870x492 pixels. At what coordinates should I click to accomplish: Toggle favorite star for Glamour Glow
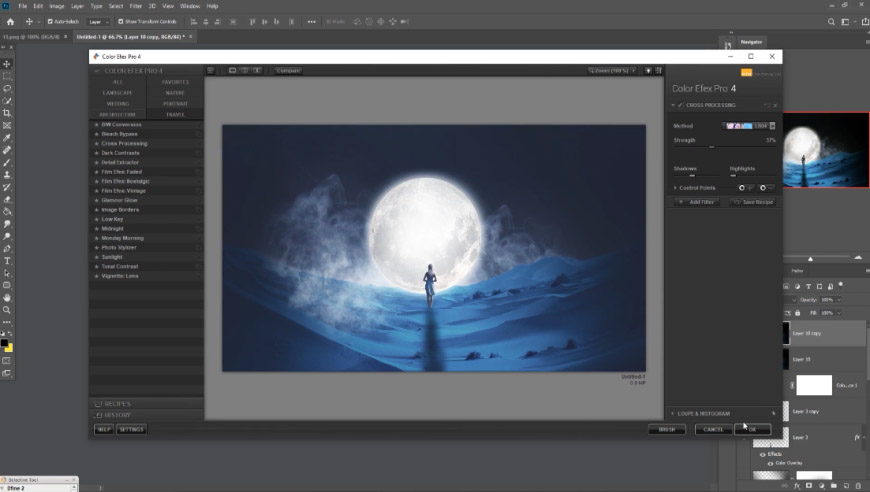click(x=97, y=200)
